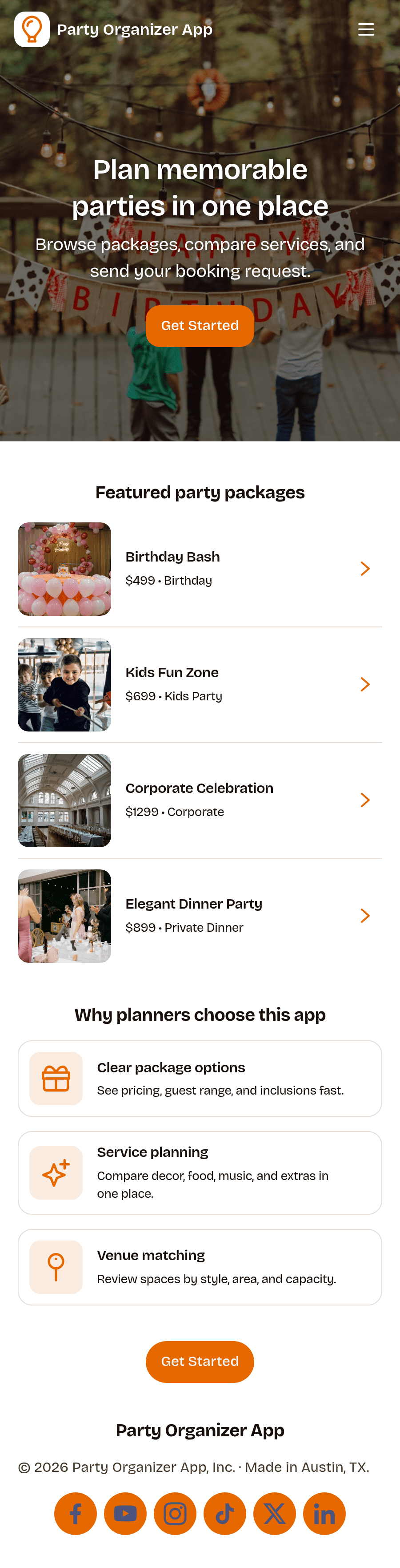Expand the Birthday Bash package chevron

pyautogui.click(x=365, y=569)
